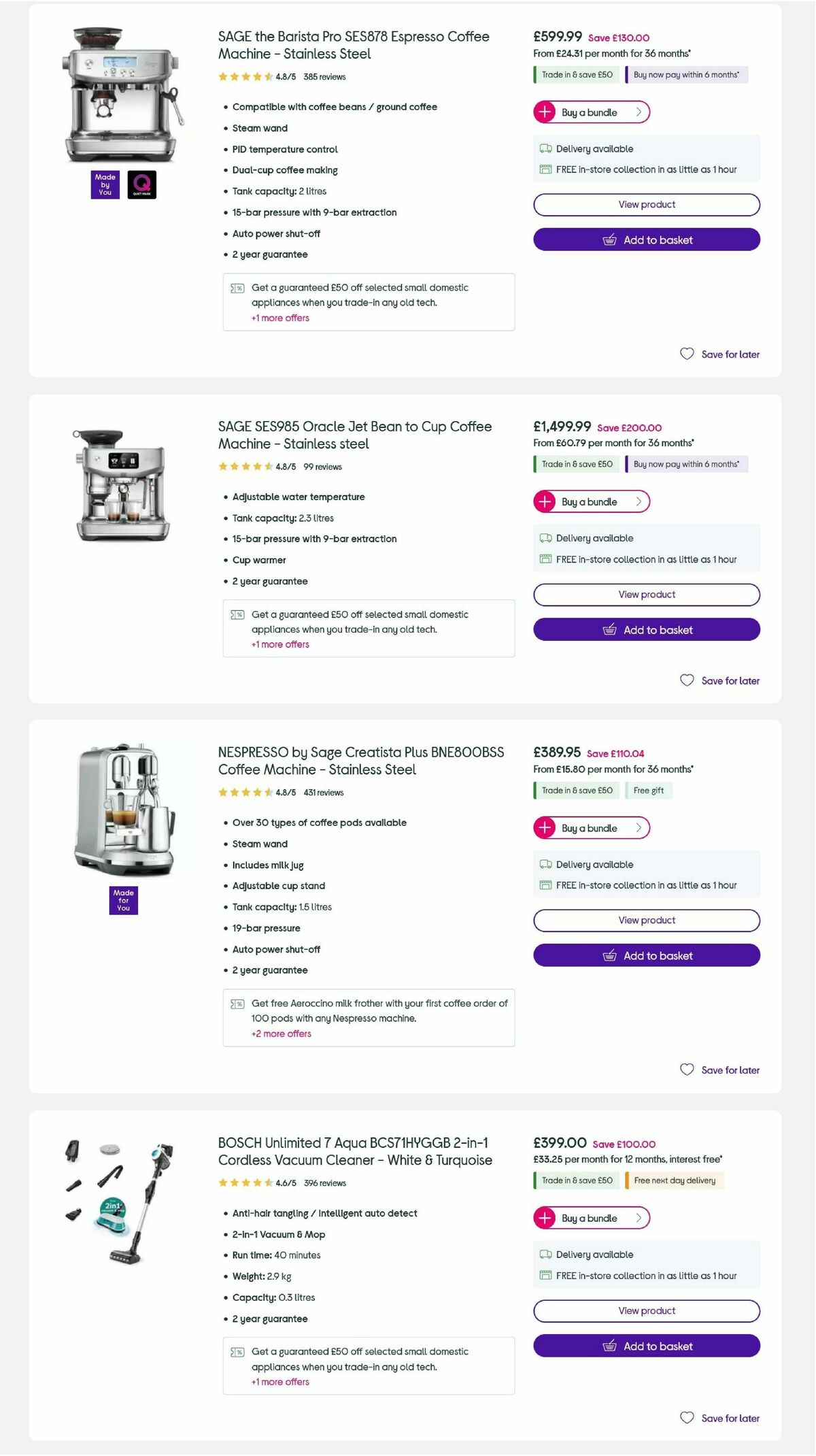Click the heart icon on the Oracle Jet listing
This screenshot has width=816, height=1456.
click(685, 680)
